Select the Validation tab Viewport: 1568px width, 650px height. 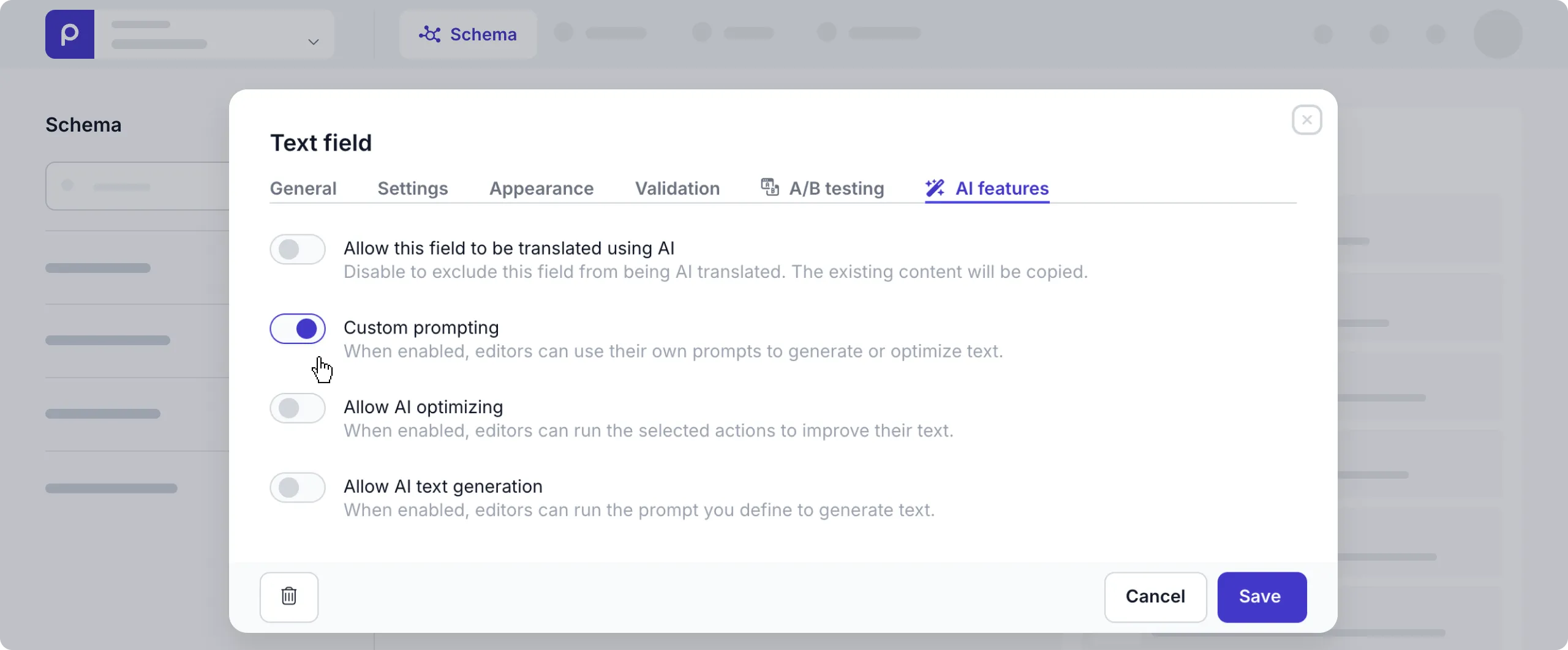click(677, 189)
